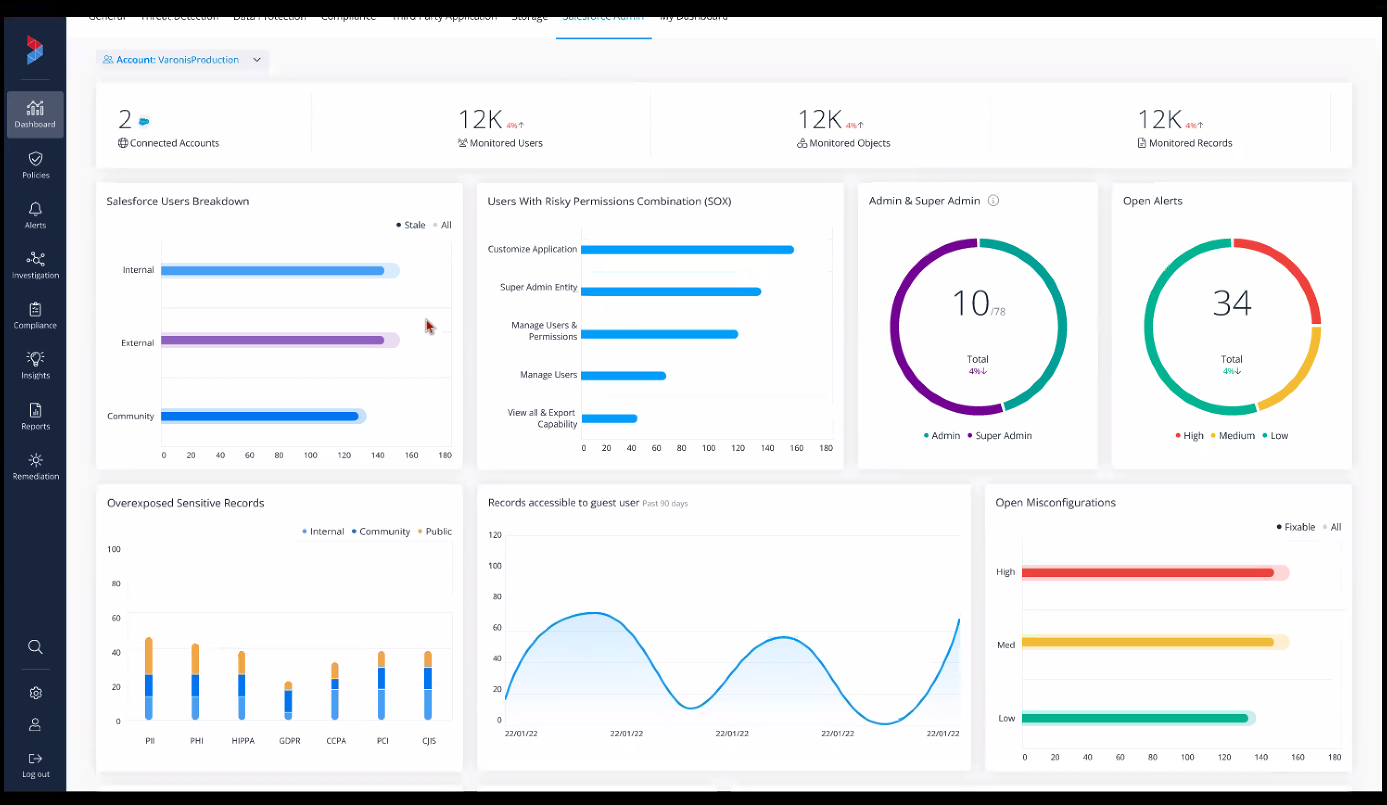
Task: Open the settings gear in the sidebar
Action: [35, 693]
